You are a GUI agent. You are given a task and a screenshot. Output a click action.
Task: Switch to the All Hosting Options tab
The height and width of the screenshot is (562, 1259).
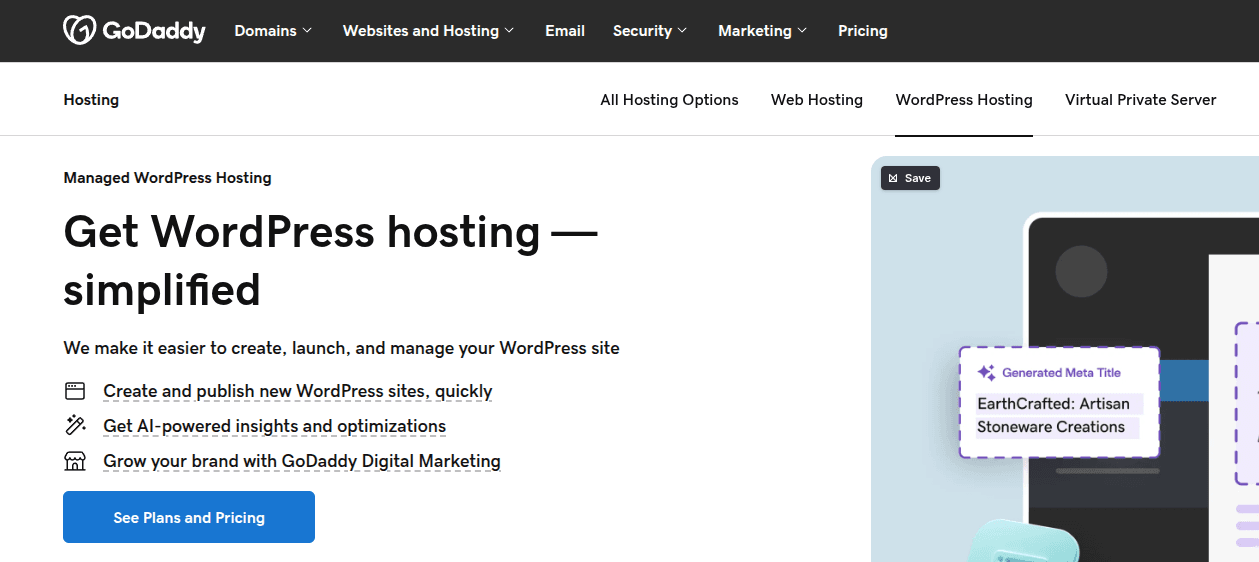click(669, 100)
